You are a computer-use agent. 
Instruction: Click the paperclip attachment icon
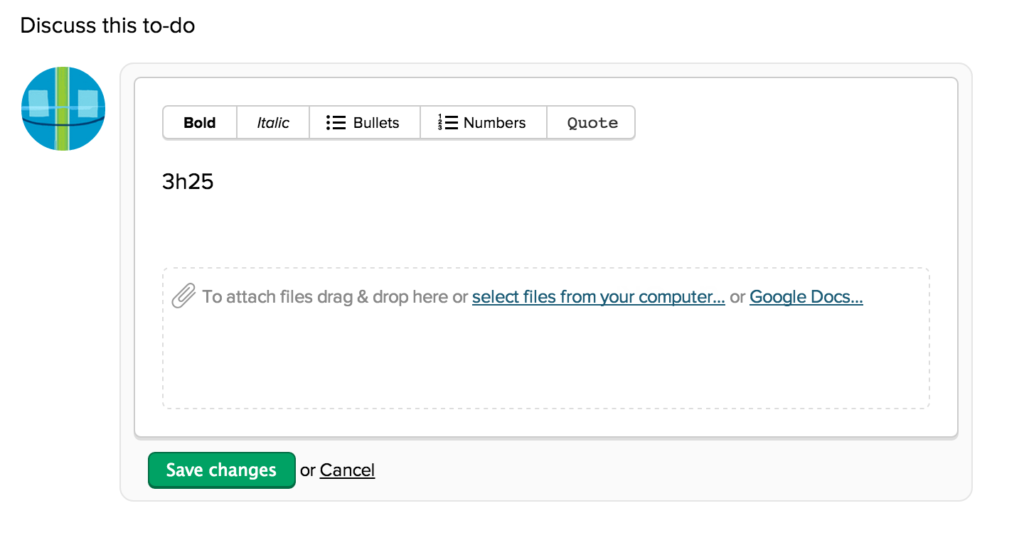coord(184,296)
